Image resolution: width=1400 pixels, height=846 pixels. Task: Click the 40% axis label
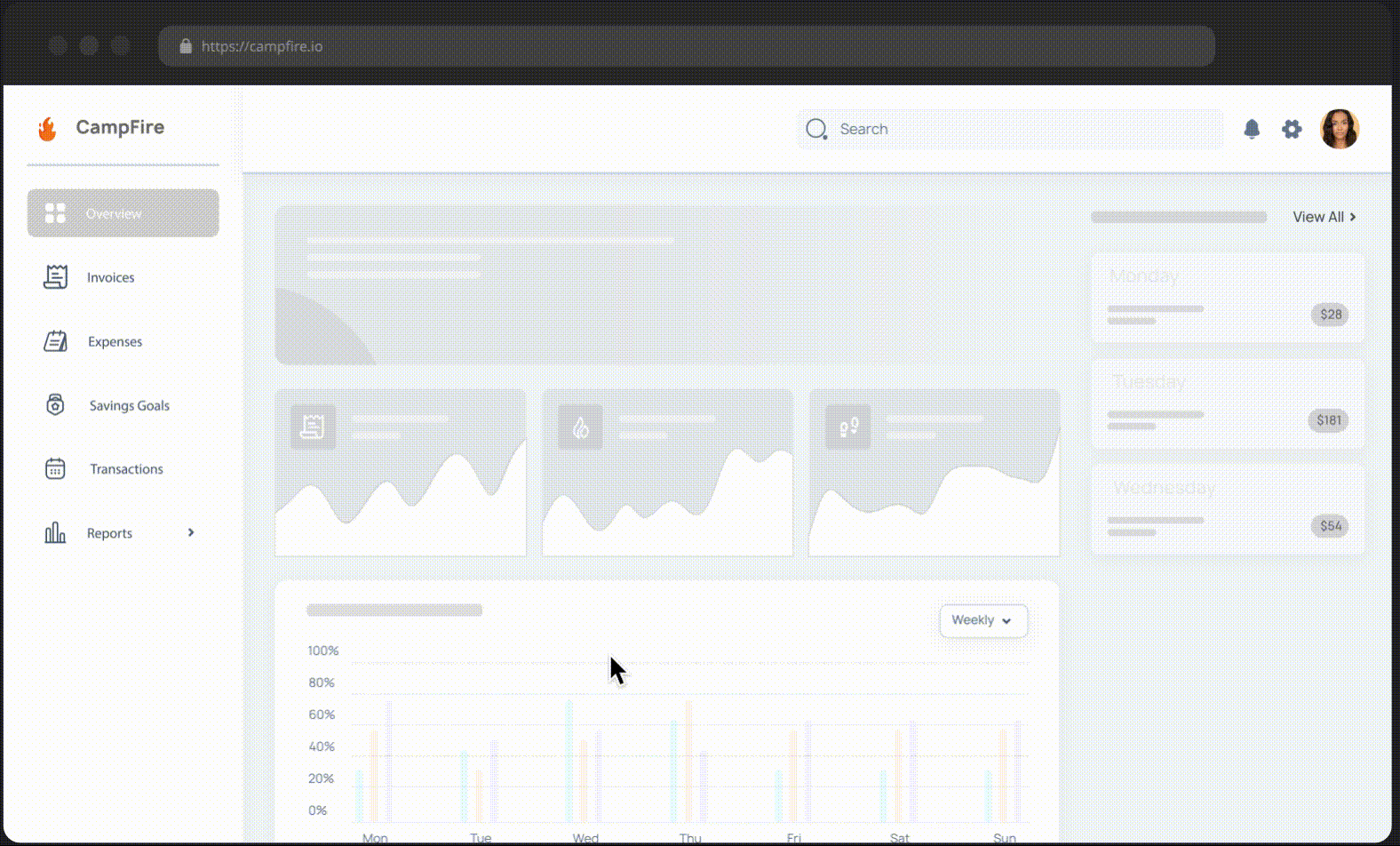[322, 746]
